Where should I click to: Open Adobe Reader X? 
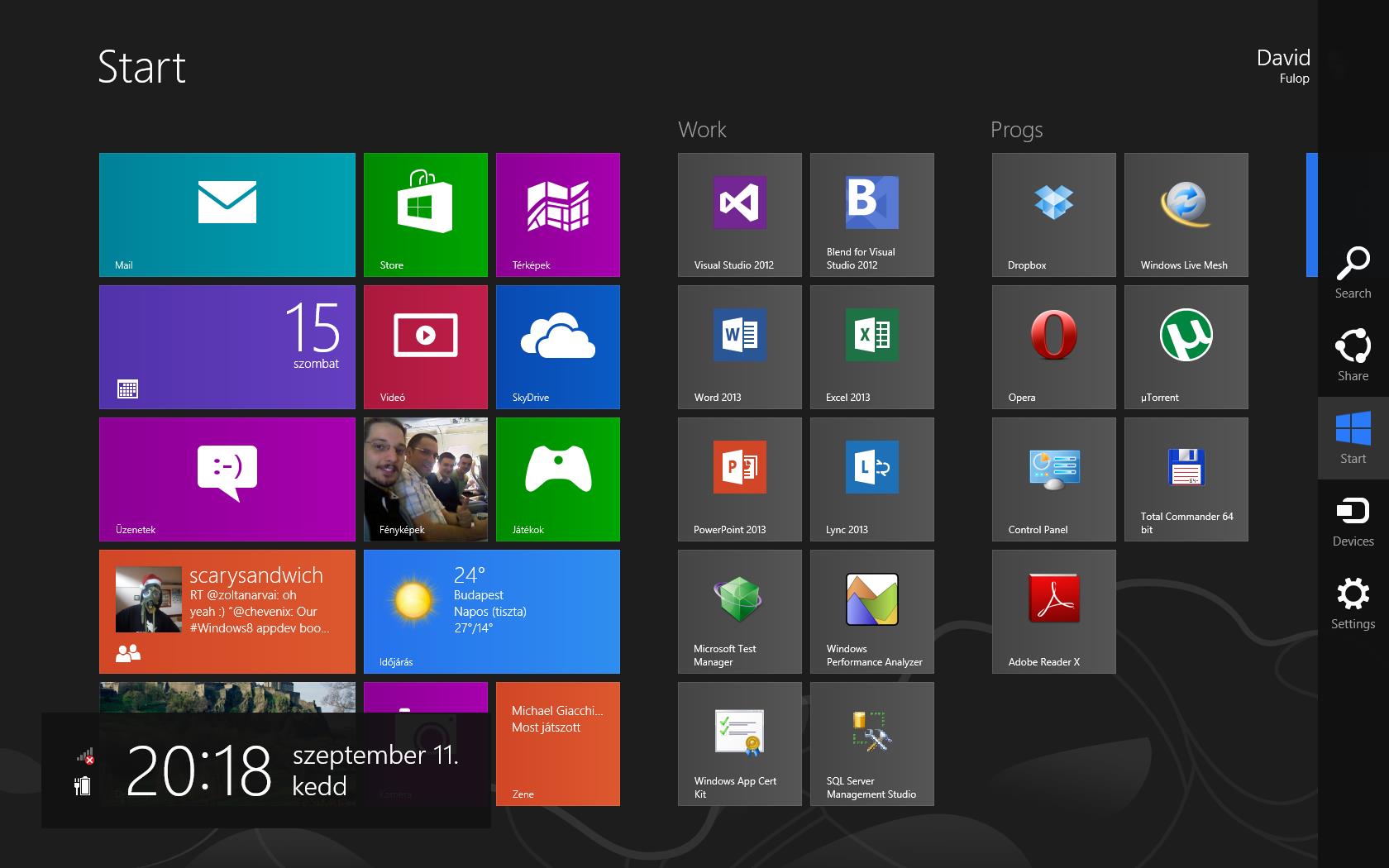[x=1054, y=612]
